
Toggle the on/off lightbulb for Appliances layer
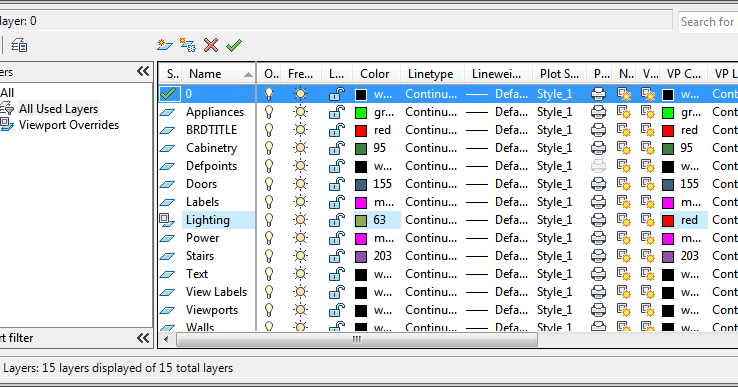[x=269, y=112]
